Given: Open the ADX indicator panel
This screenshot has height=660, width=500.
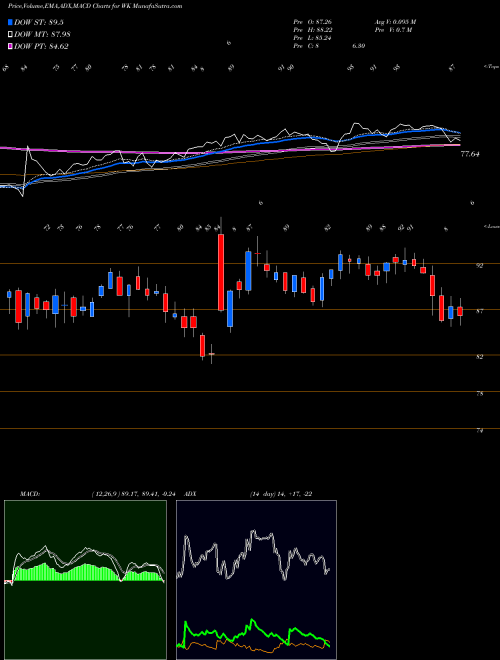Looking at the screenshot, I should tap(256, 580).
